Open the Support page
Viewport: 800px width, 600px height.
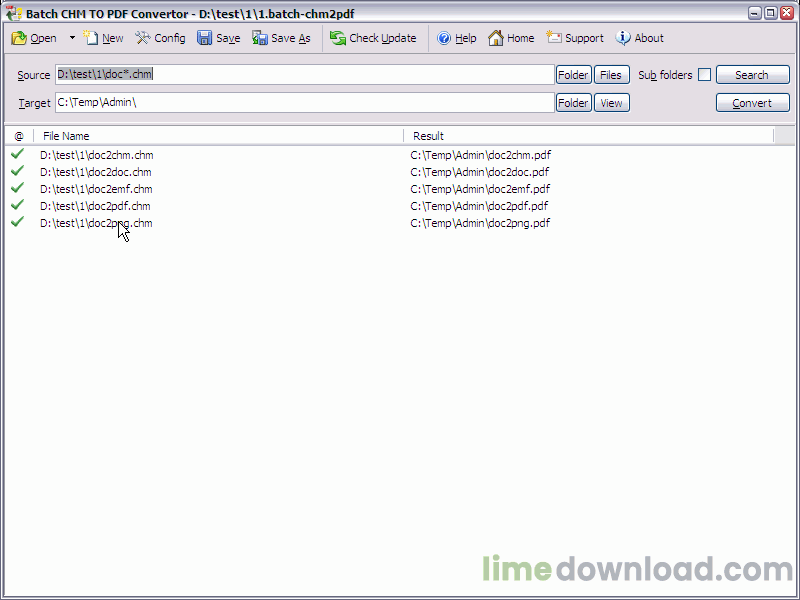pyautogui.click(x=575, y=38)
